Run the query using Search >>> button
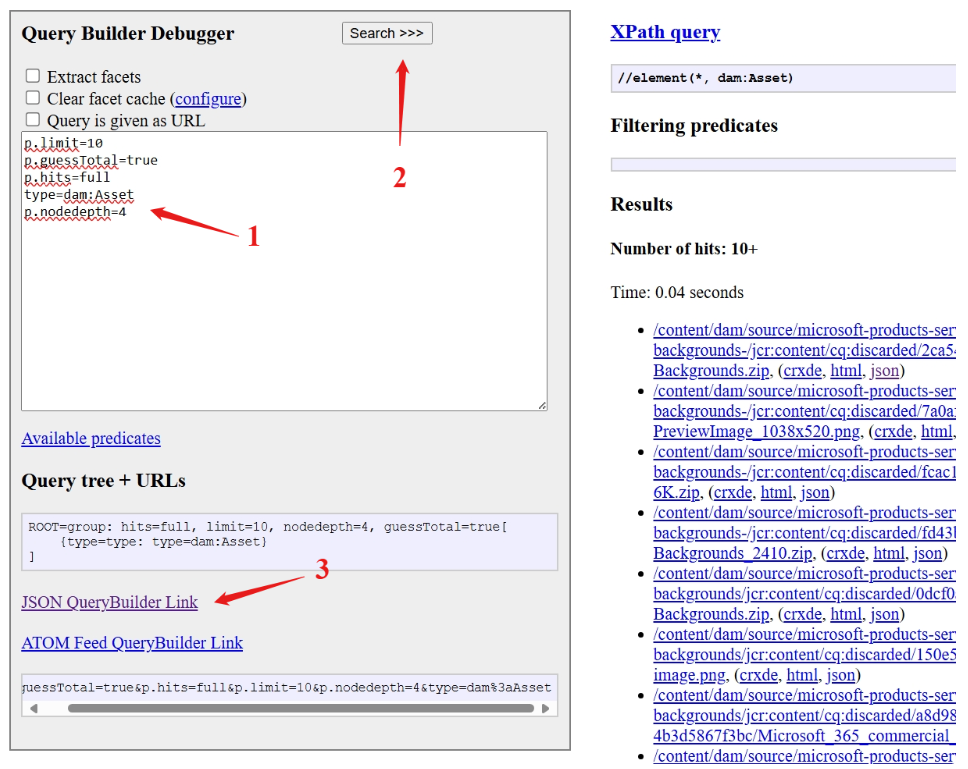This screenshot has height=769, width=968. pos(387,33)
